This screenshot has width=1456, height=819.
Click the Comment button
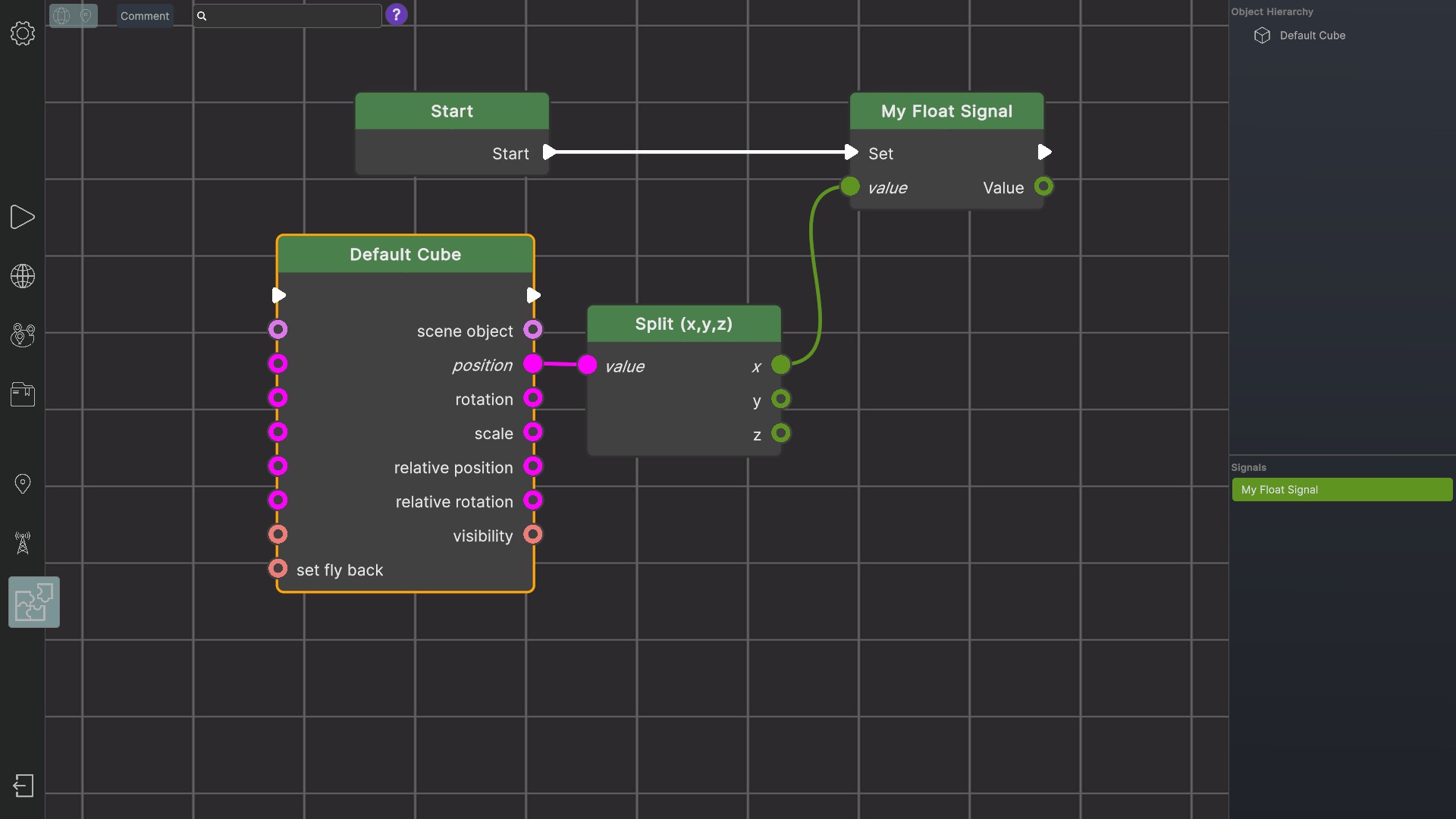point(145,16)
